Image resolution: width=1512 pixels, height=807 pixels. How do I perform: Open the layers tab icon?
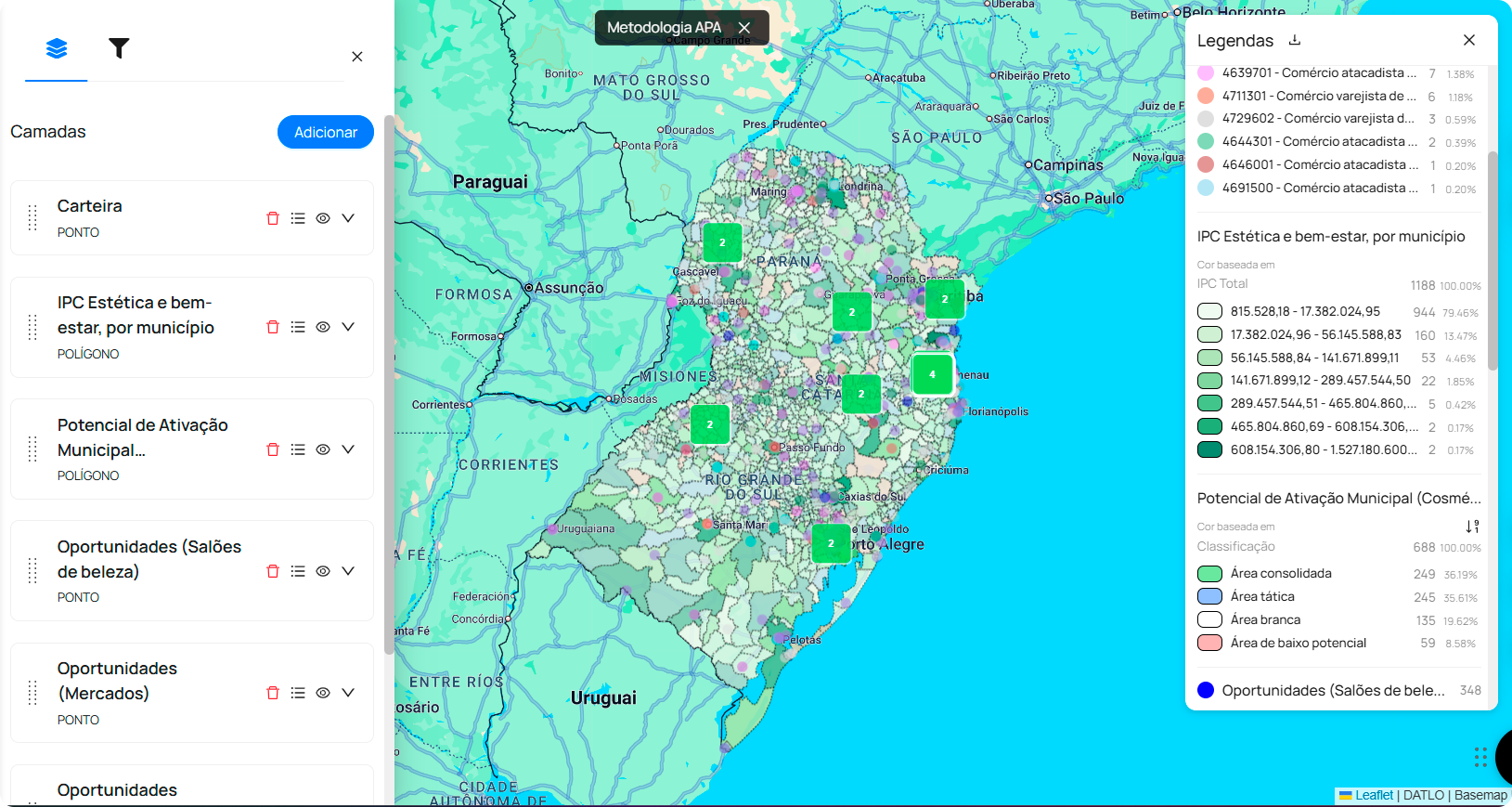[57, 48]
